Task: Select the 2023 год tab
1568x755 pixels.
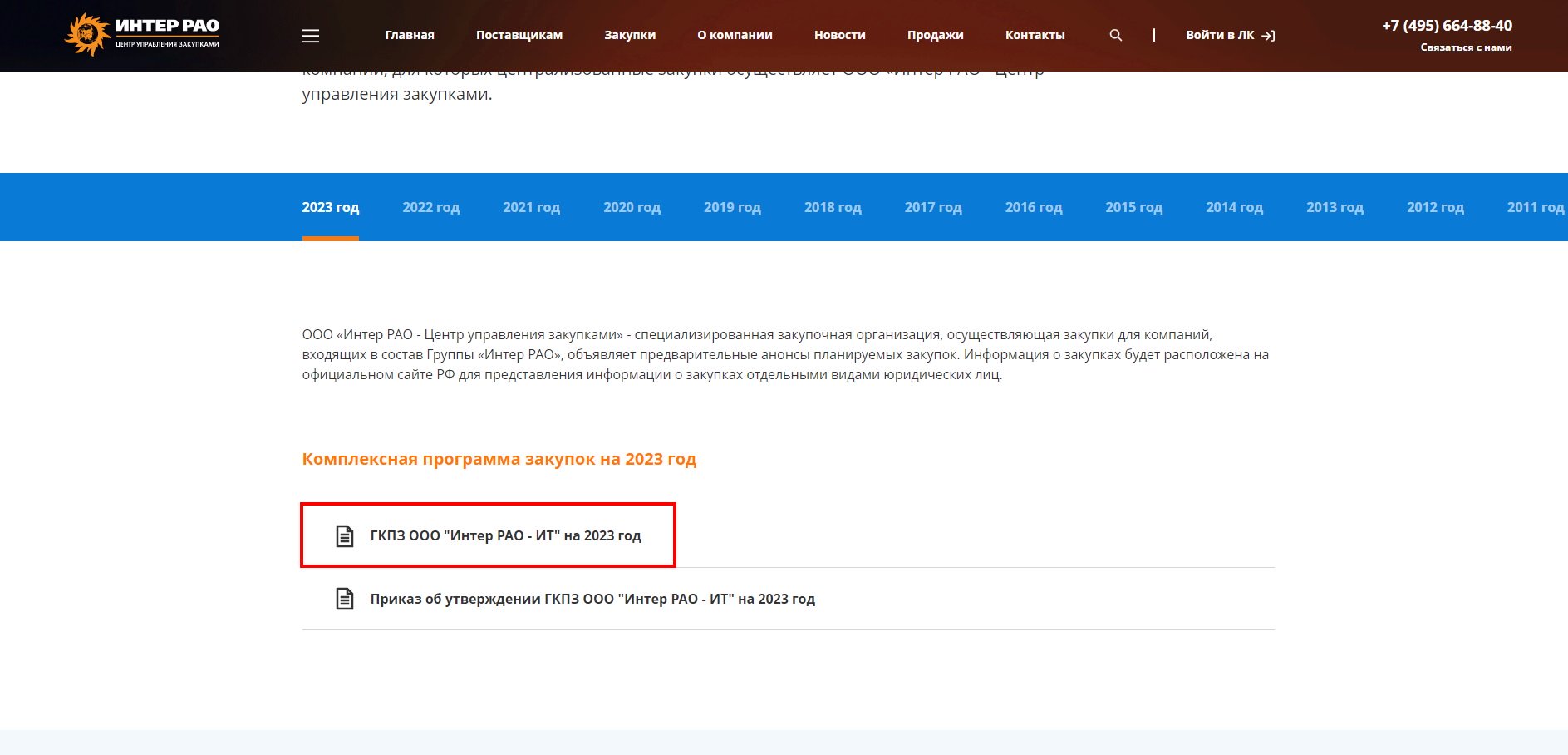Action: click(x=331, y=207)
